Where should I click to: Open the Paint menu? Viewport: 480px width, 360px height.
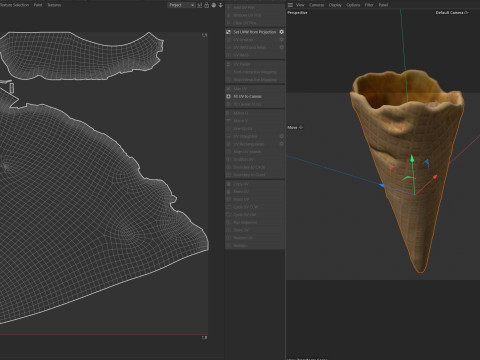coord(38,5)
